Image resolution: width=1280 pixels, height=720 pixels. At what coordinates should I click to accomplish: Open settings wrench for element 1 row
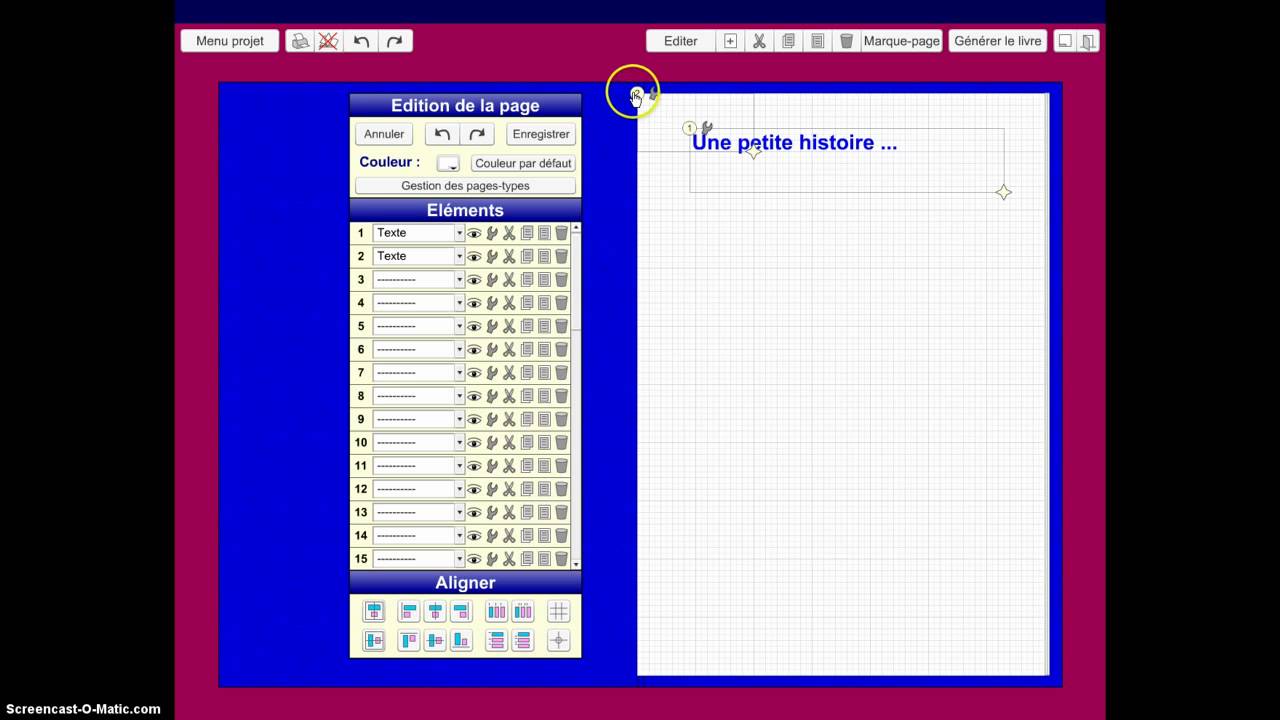[492, 233]
